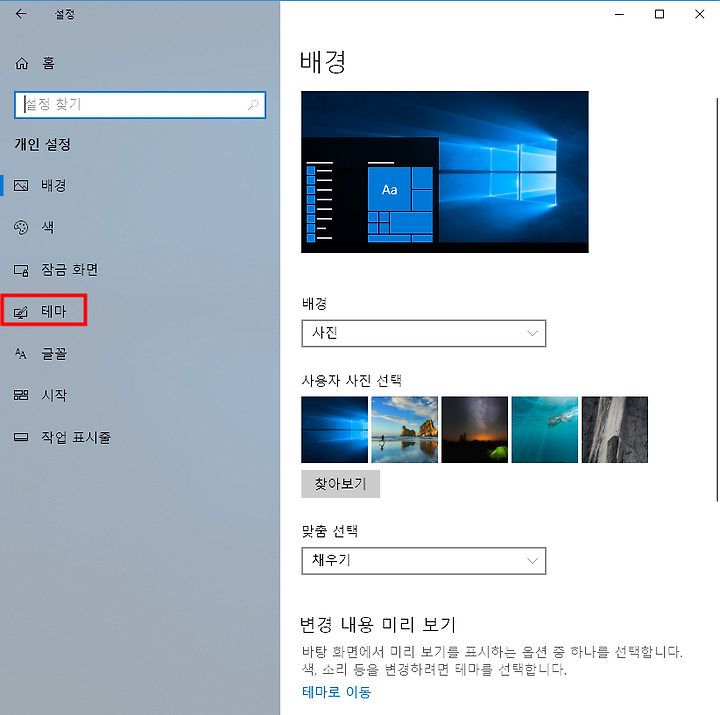The image size is (720, 715).
Task: Open the 시작 settings page
Action: click(140, 395)
